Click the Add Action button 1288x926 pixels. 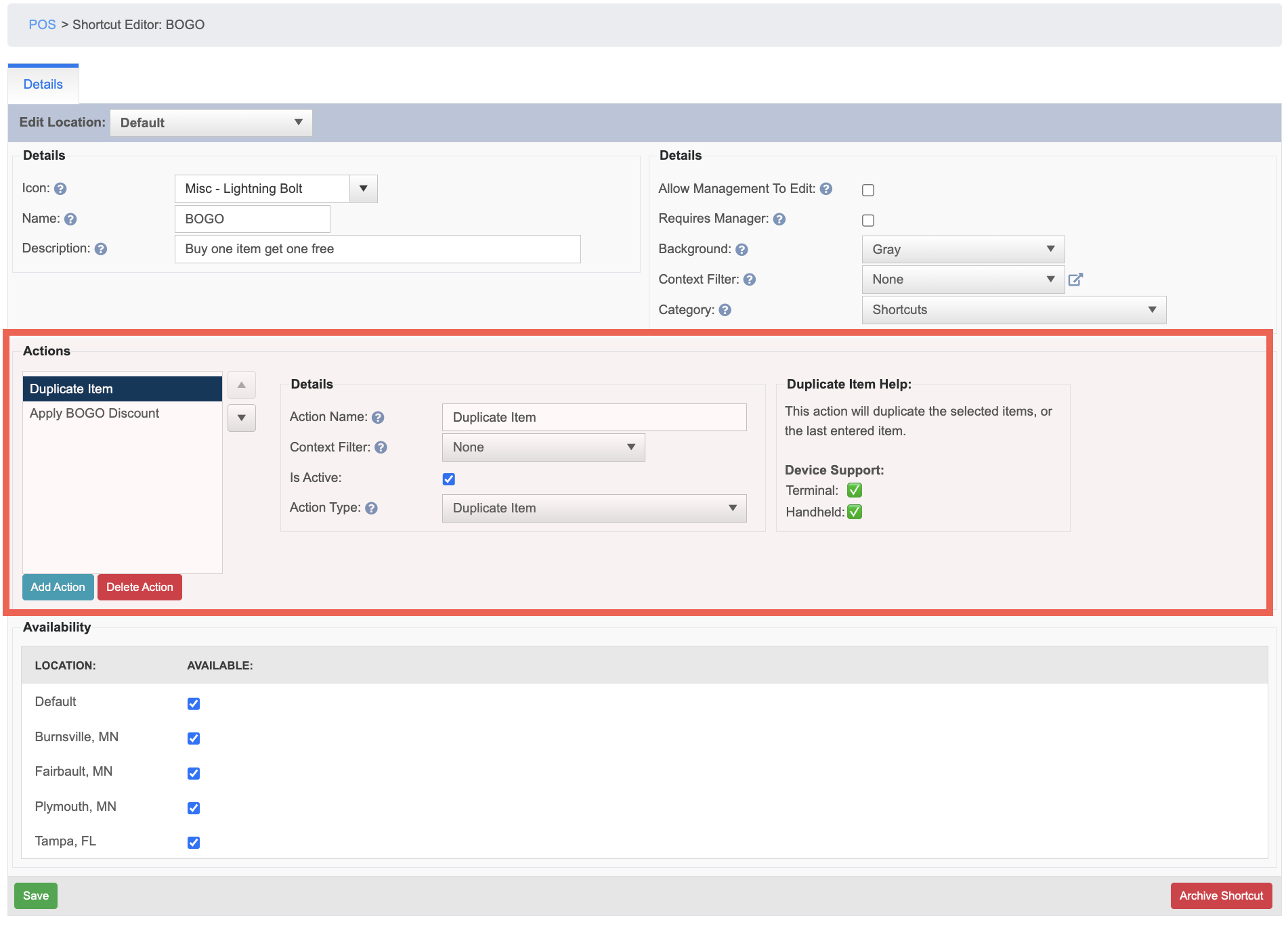coord(58,588)
